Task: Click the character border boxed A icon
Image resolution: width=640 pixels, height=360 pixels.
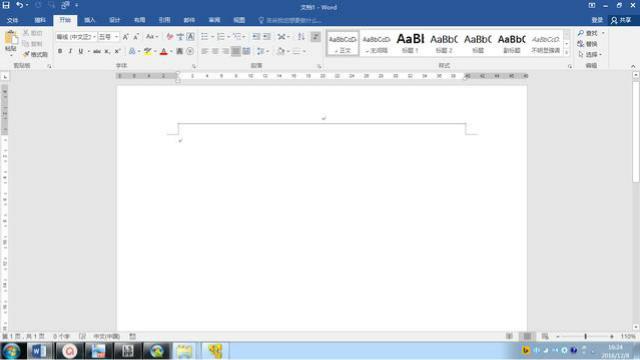Action: tap(190, 37)
